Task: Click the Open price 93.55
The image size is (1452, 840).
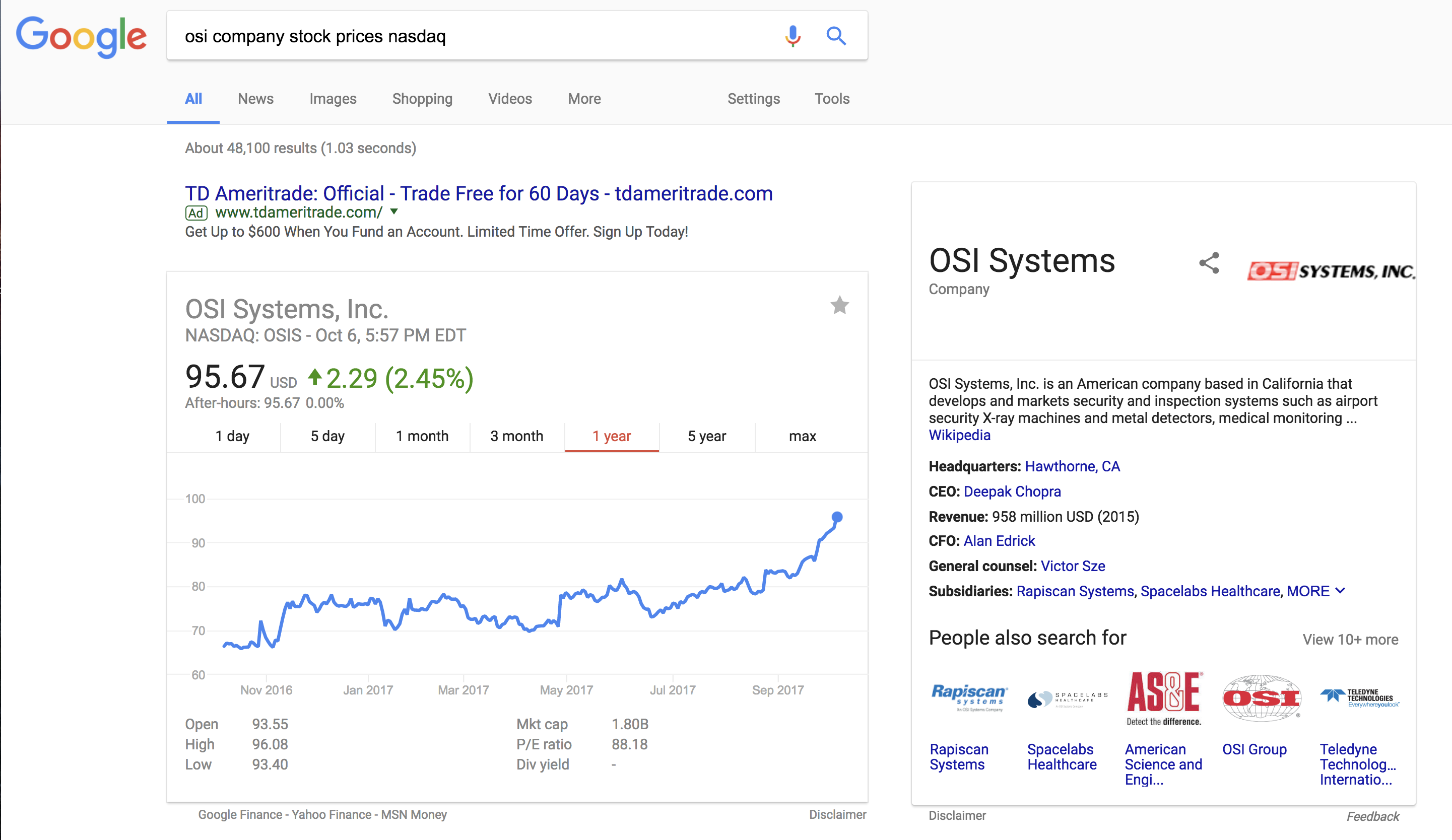Action: (270, 724)
